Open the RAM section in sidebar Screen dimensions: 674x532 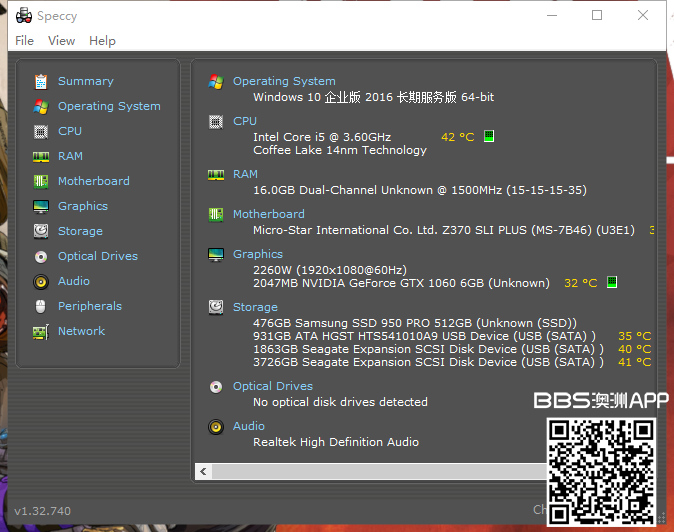(x=70, y=156)
